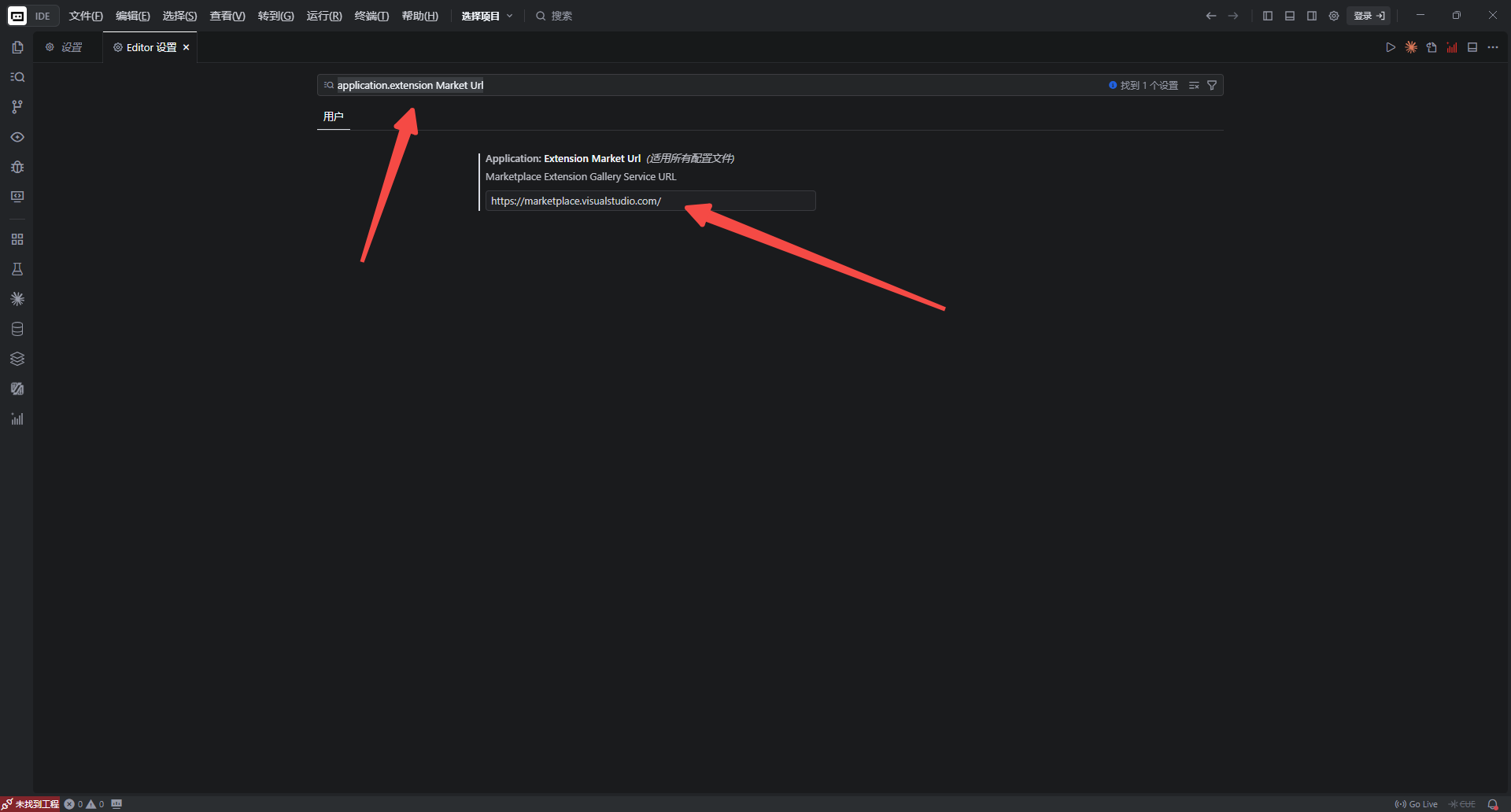Open the errors and warnings count in status bar
Screen dimensions: 1511x812
point(84,804)
